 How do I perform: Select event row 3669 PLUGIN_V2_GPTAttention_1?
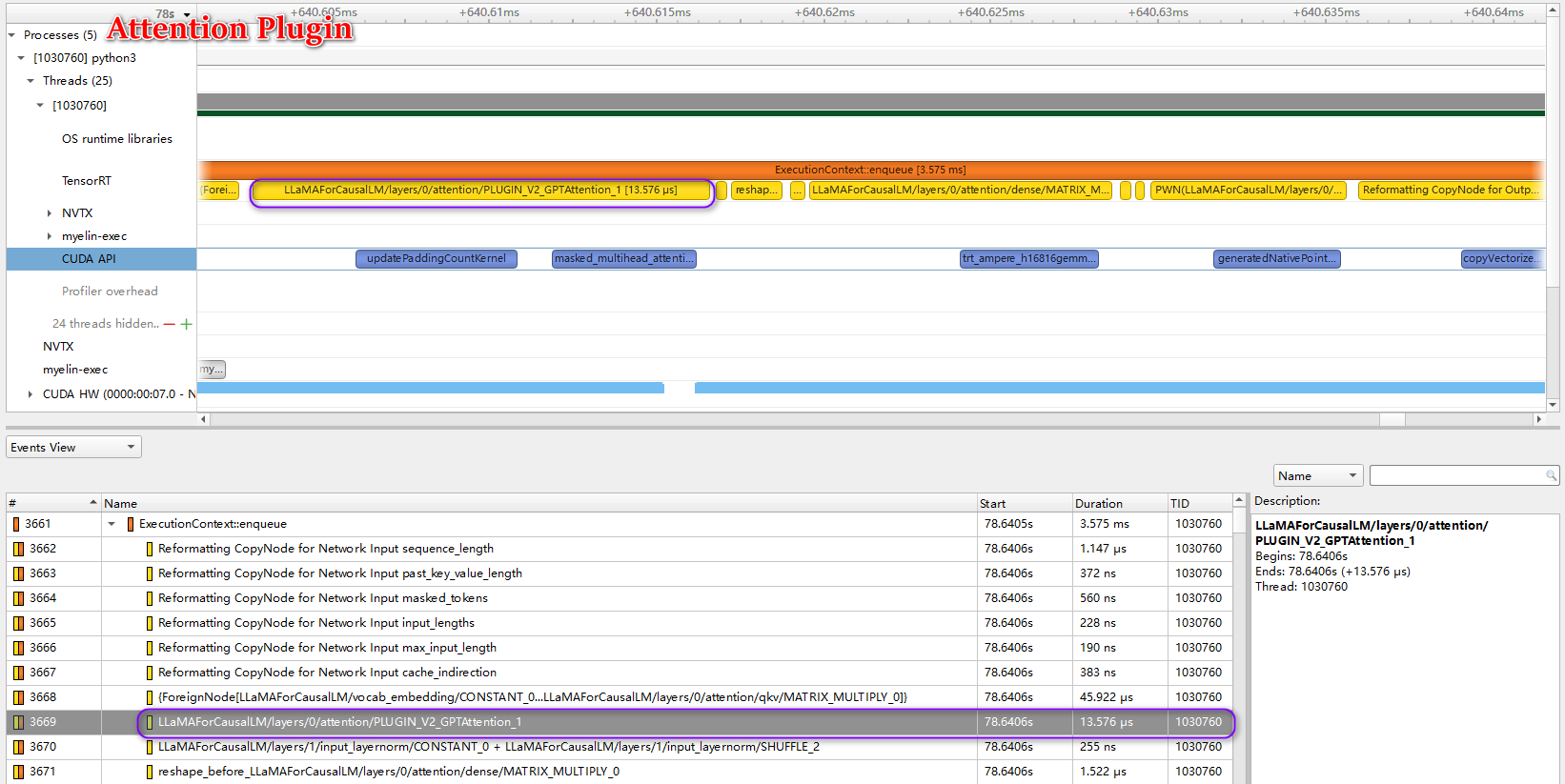click(x=620, y=722)
